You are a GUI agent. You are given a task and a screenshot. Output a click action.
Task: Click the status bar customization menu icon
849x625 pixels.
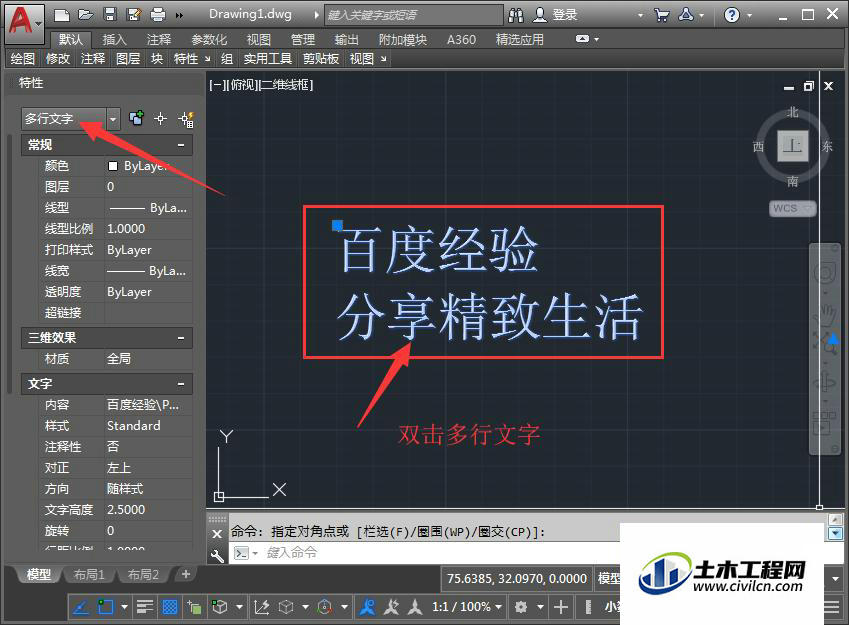point(832,607)
